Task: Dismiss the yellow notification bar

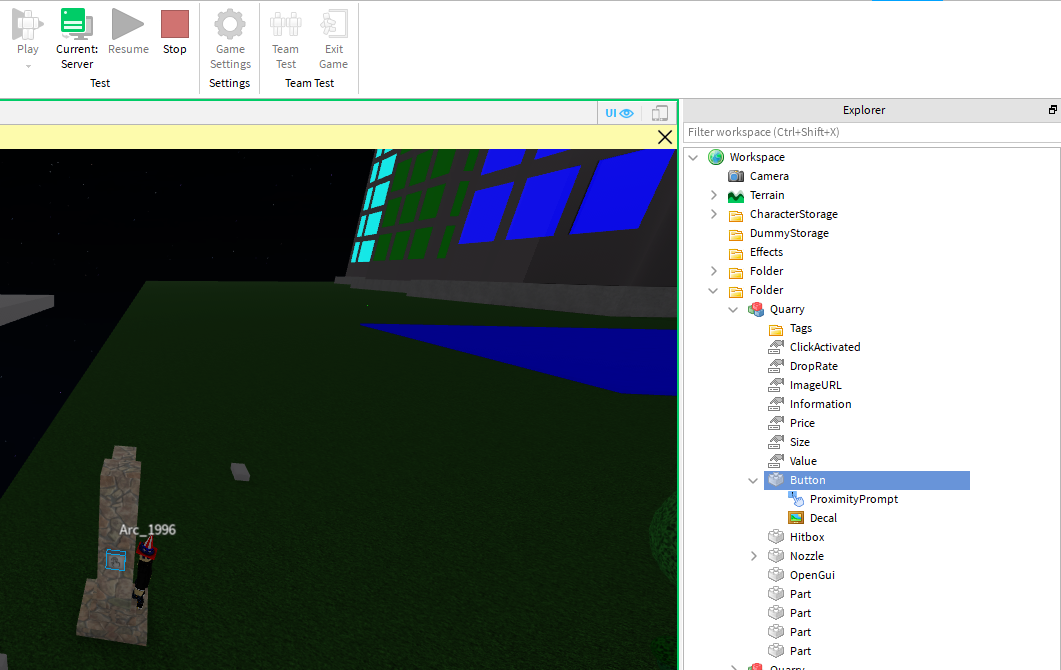Action: (664, 137)
